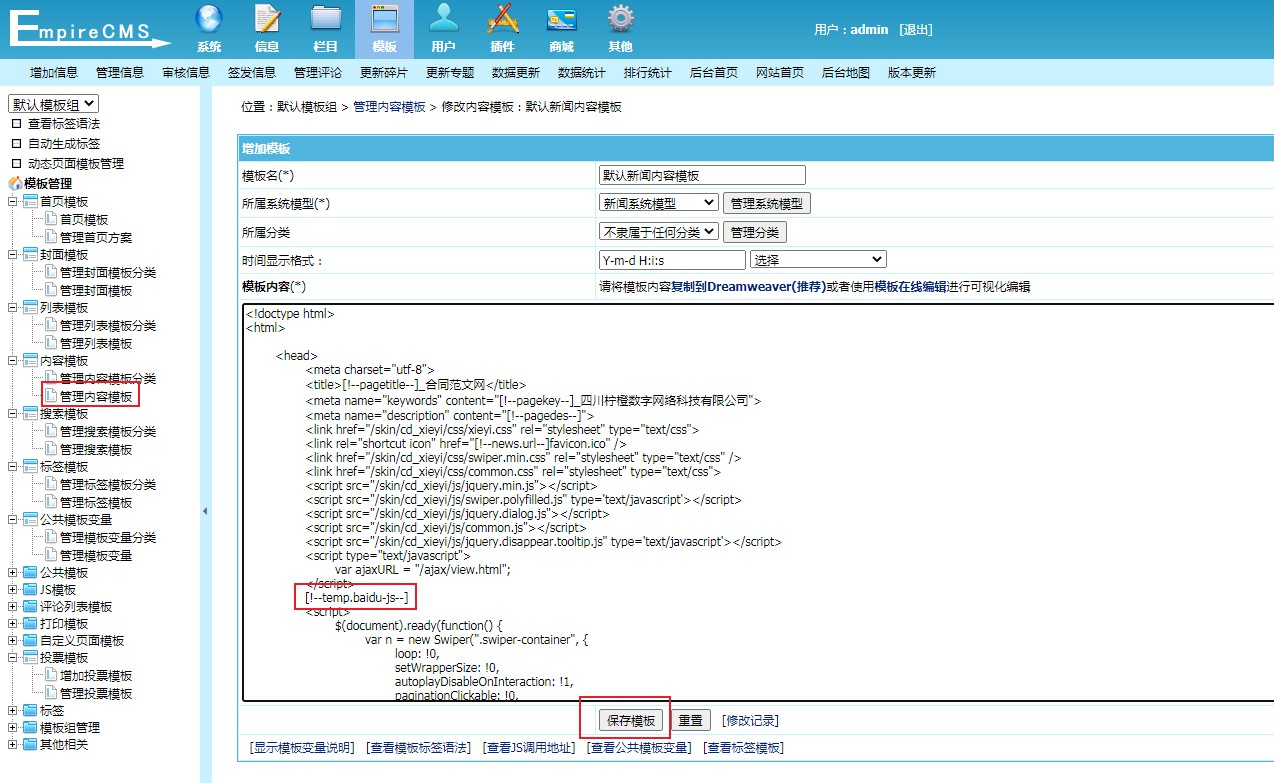The height and width of the screenshot is (783, 1274).
Task: Click the 保存模板 button
Action: (x=631, y=720)
